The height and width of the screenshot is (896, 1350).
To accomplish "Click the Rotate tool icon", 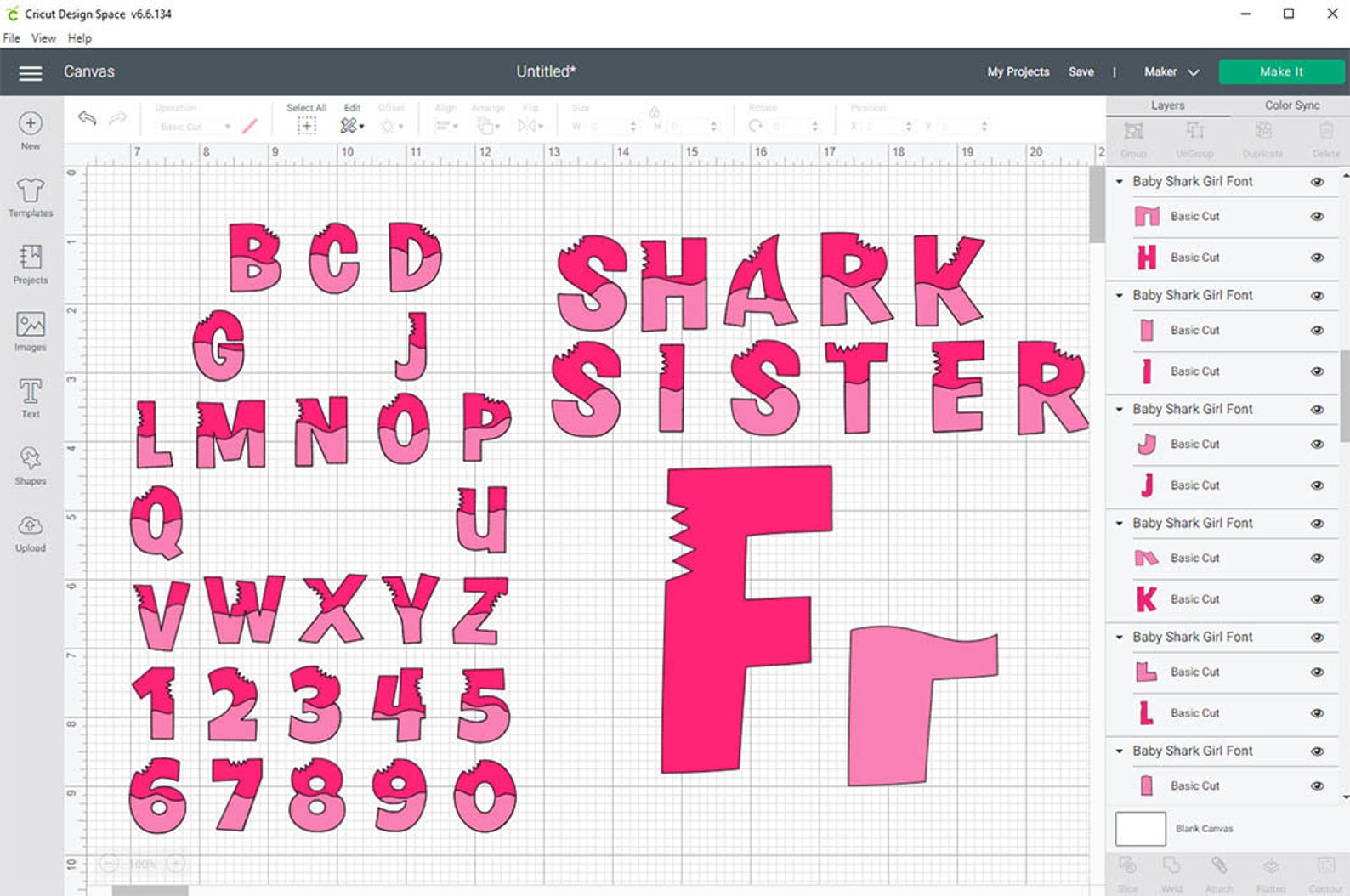I will coord(756,126).
